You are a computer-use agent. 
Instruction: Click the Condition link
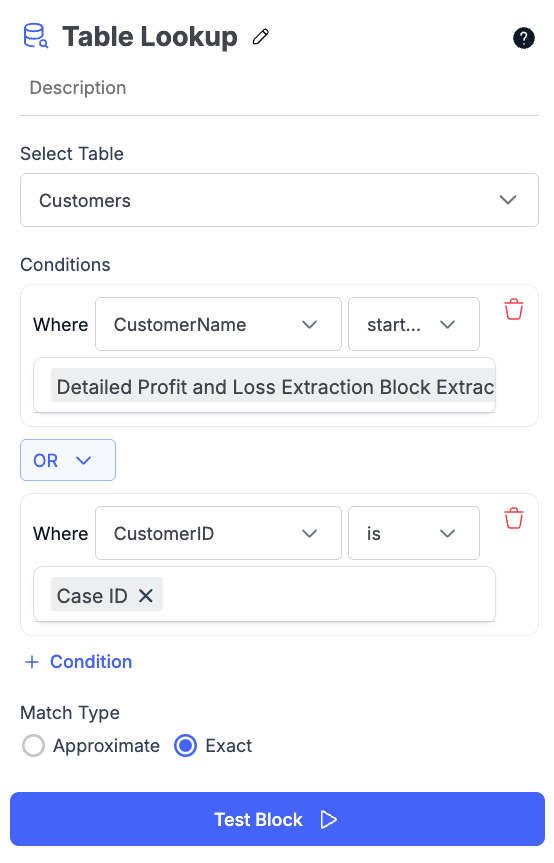(x=91, y=662)
